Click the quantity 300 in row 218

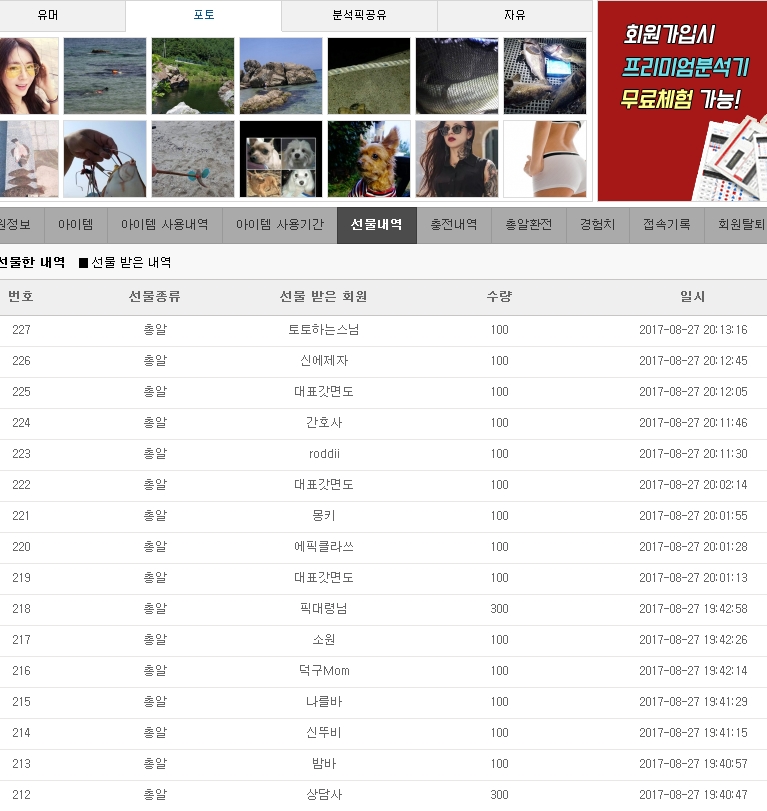pyautogui.click(x=500, y=609)
